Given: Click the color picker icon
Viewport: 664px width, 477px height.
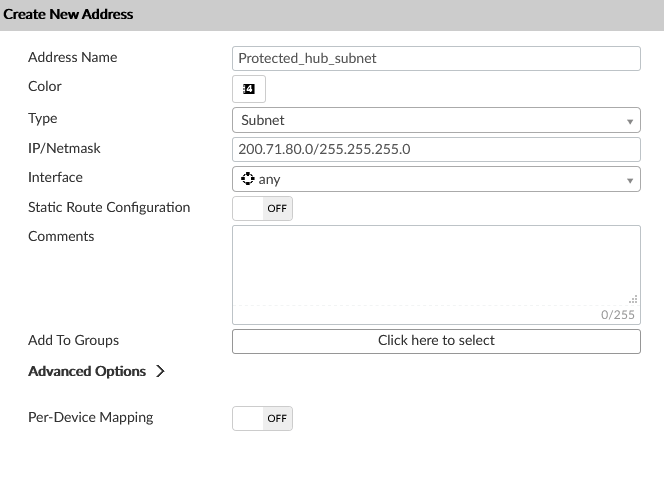Looking at the screenshot, I should point(249,89).
